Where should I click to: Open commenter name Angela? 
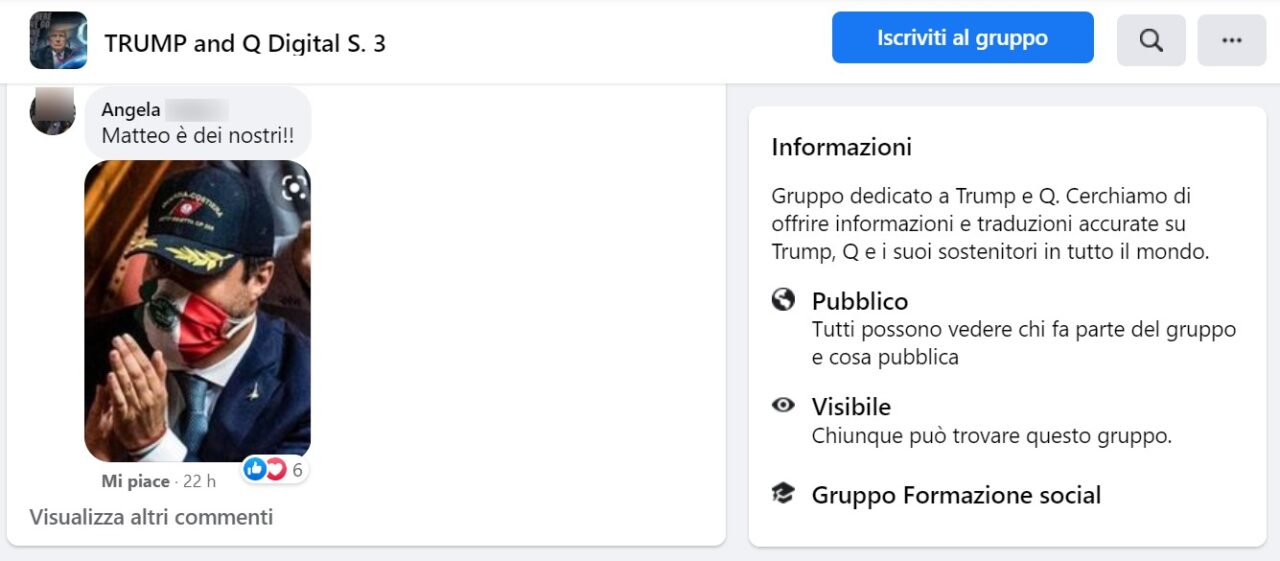tap(131, 110)
